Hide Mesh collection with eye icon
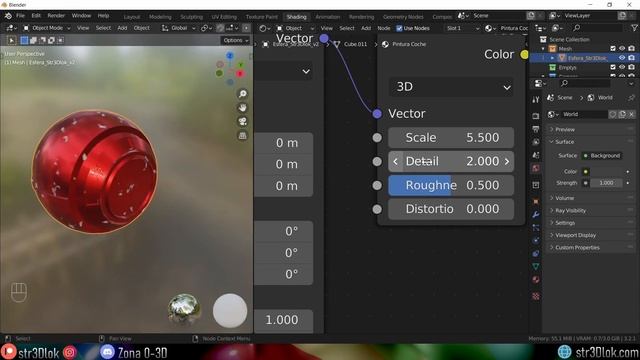 622,49
